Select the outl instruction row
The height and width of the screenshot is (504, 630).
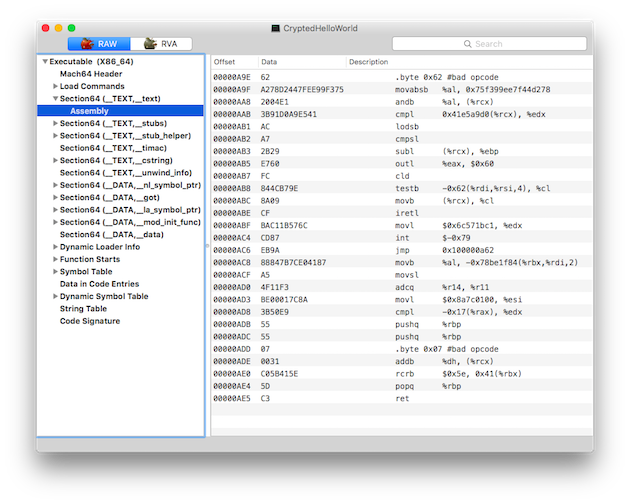[402, 164]
